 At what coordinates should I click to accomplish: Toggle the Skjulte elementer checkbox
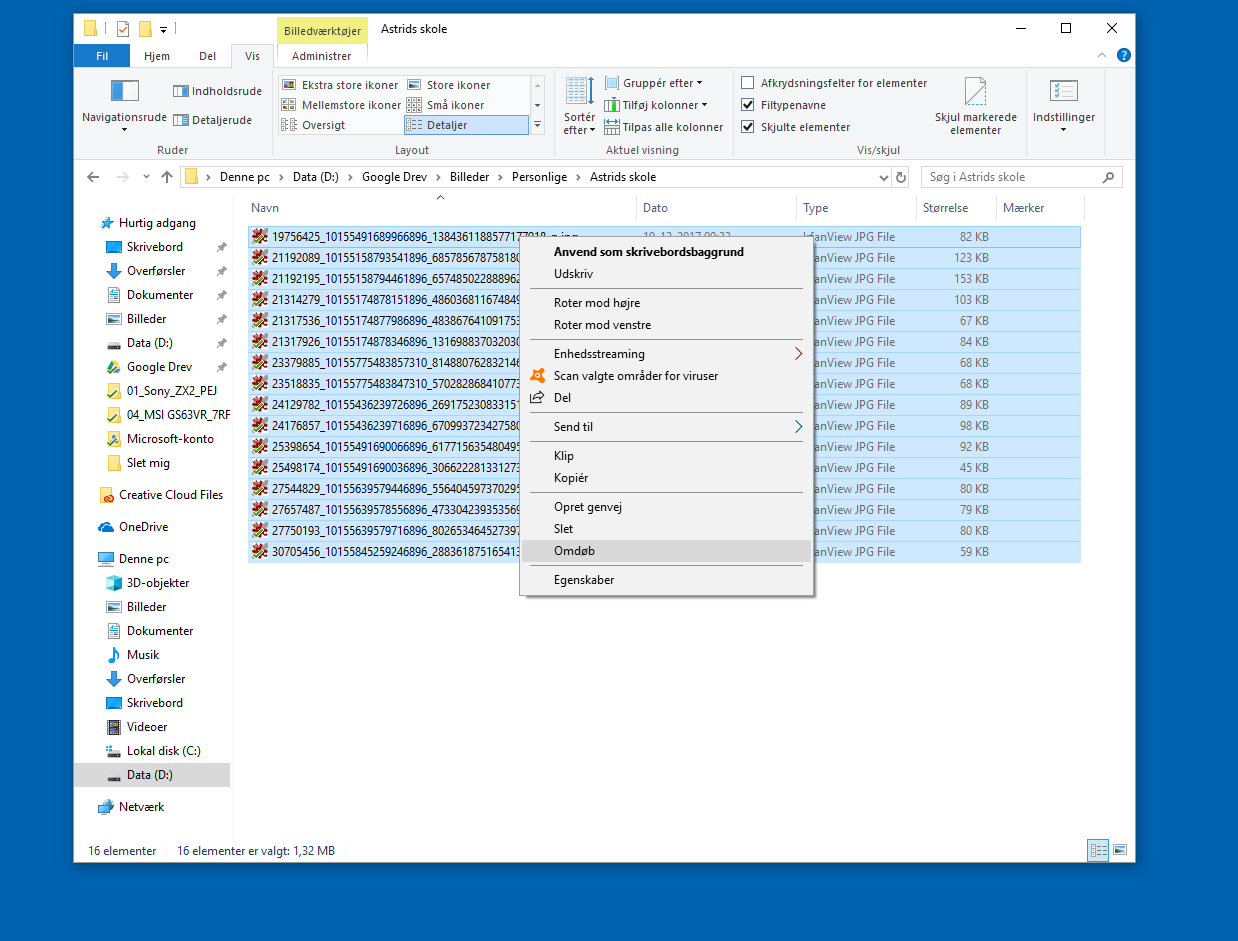tap(748, 127)
